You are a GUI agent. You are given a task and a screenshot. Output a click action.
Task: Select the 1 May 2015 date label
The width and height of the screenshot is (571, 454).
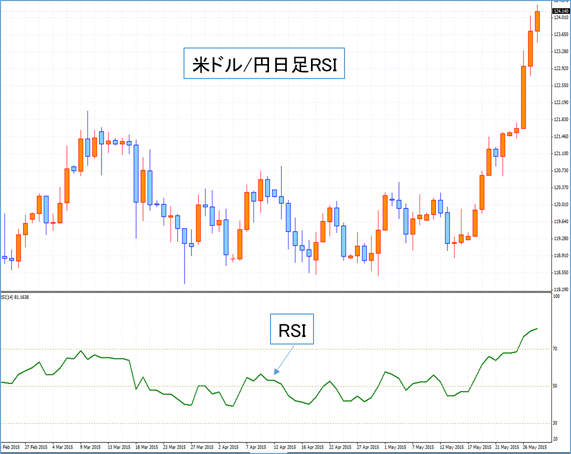(x=395, y=447)
